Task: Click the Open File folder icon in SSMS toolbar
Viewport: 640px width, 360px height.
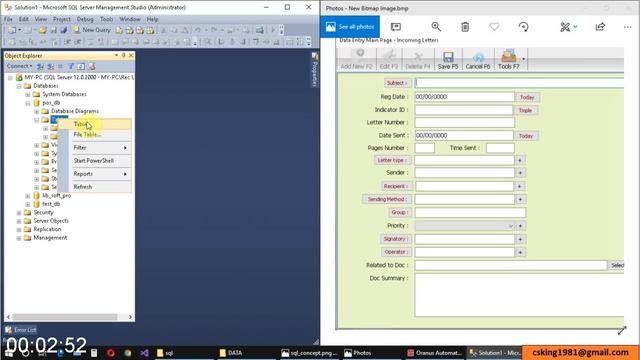Action: click(42, 30)
